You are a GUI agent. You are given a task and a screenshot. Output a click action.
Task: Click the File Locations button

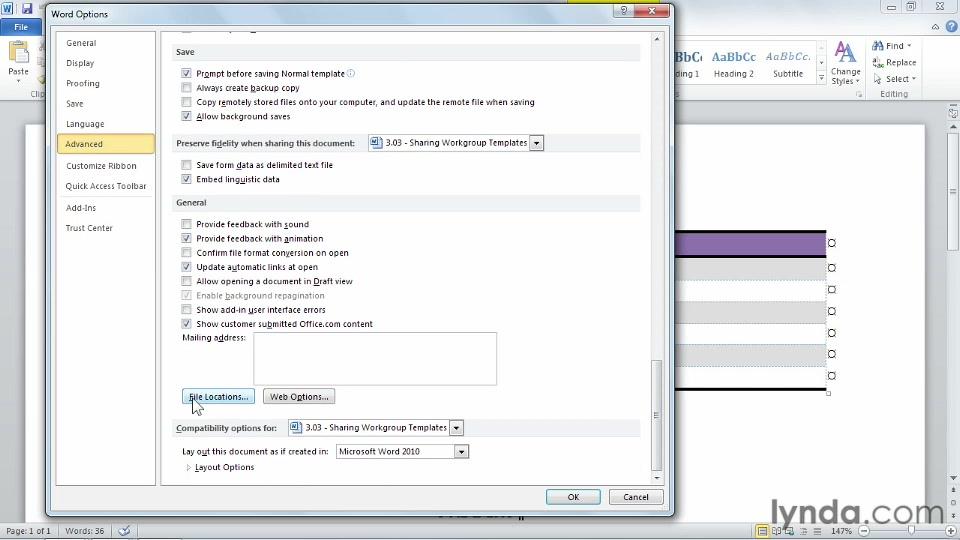[219, 397]
